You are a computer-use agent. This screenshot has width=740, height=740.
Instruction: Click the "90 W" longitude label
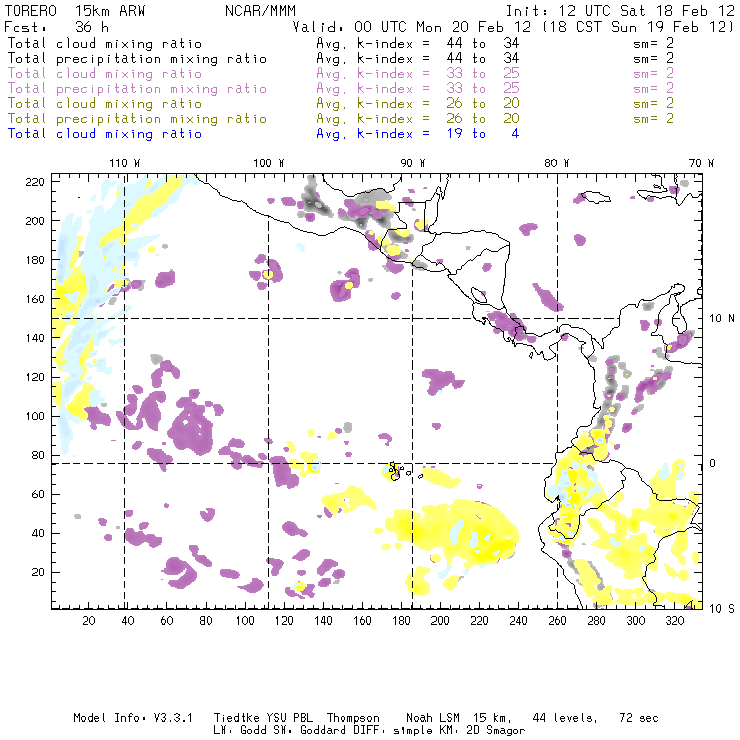pyautogui.click(x=413, y=163)
